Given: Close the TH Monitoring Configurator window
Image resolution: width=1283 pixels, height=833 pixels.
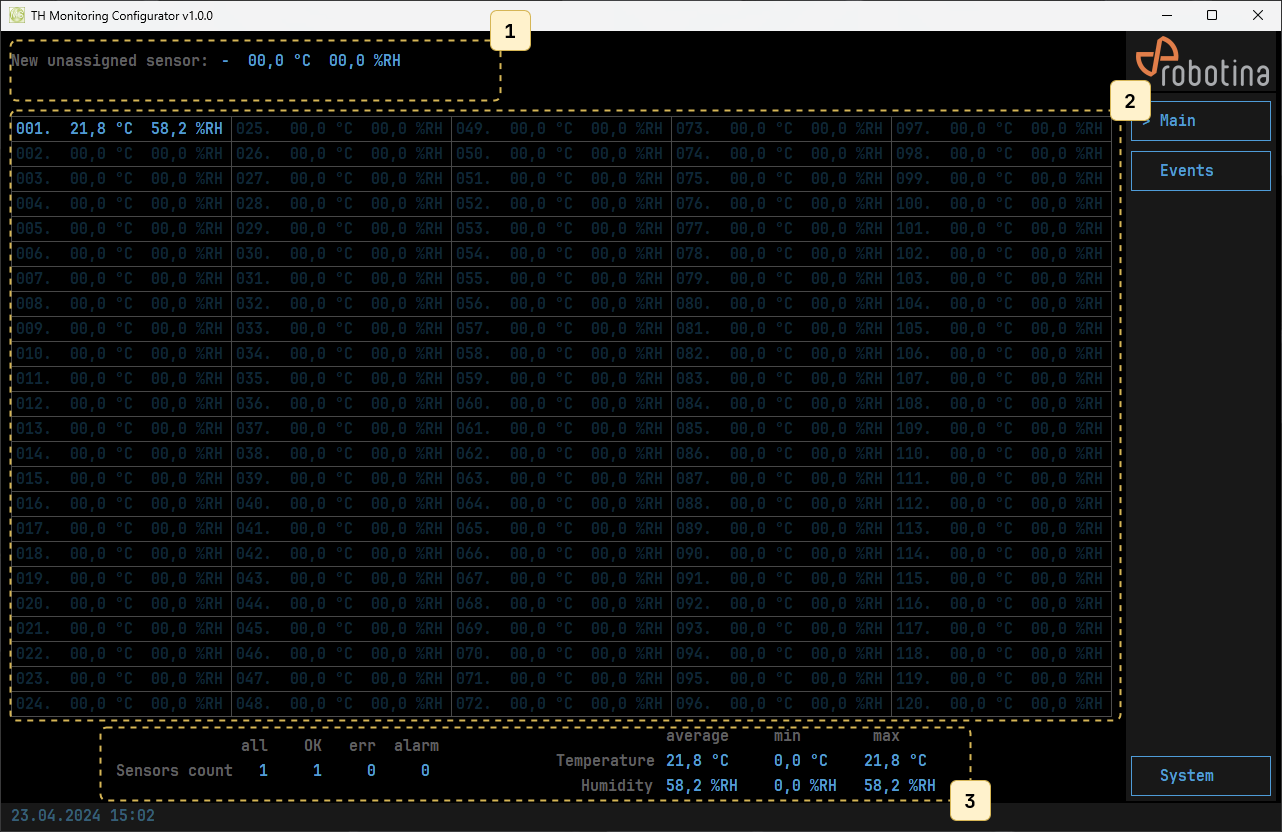Looking at the screenshot, I should click(1258, 16).
